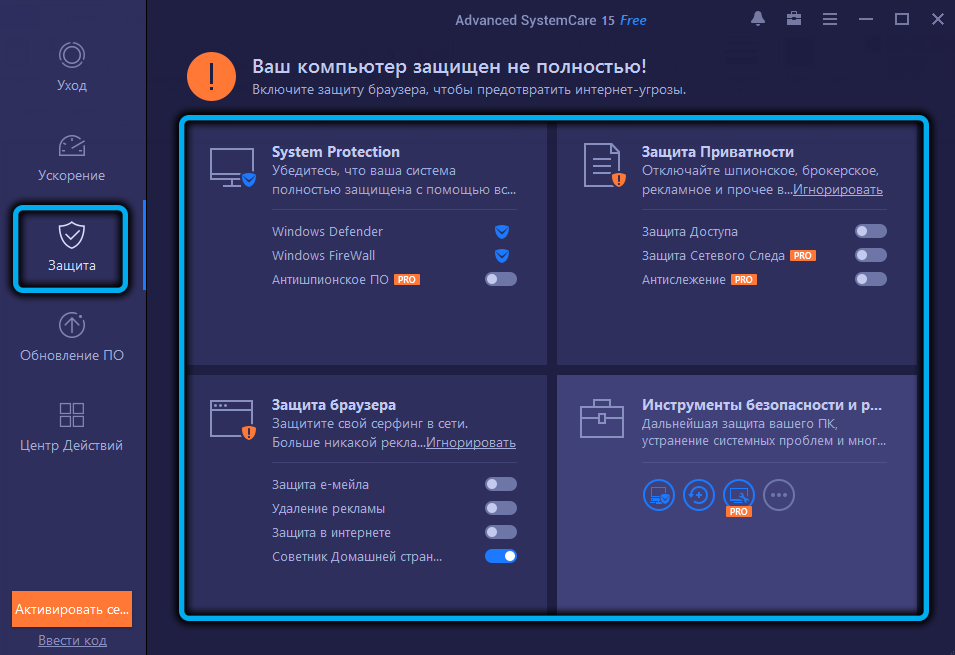Open the PRO repair tool icon
955x655 pixels.
pos(739,495)
